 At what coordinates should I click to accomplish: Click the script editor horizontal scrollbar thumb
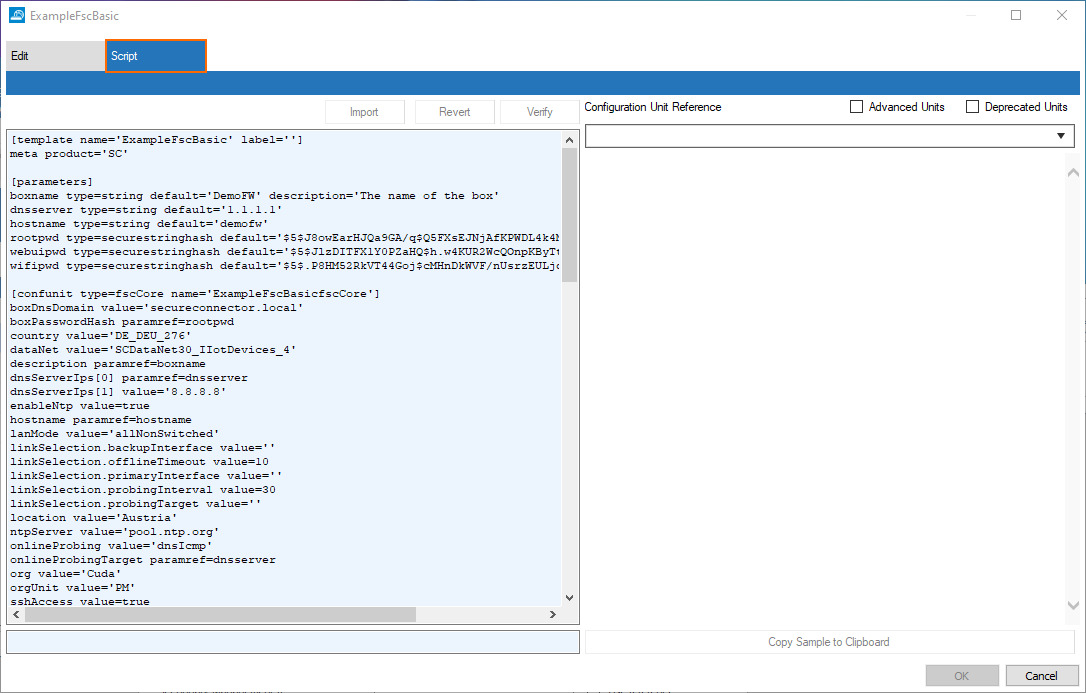(220, 614)
